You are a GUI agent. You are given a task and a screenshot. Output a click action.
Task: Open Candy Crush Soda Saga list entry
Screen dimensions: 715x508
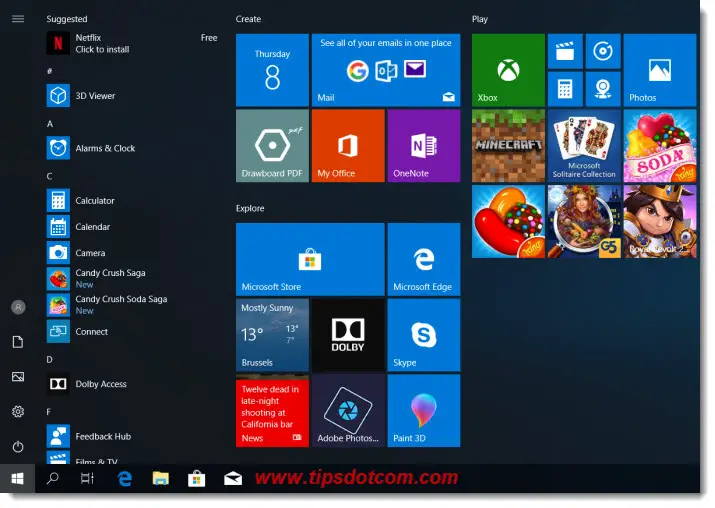click(x=132, y=305)
